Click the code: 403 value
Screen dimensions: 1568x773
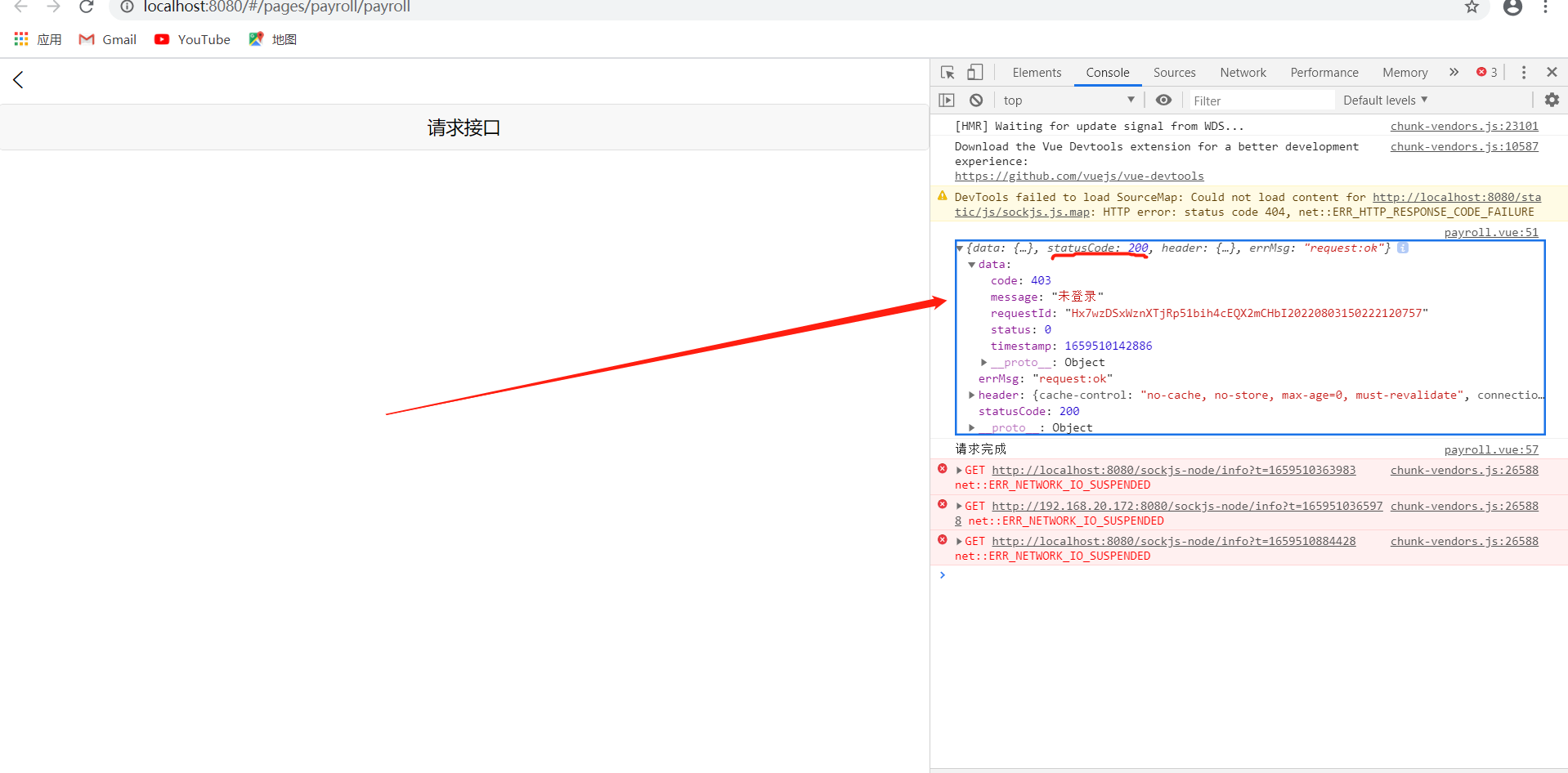tap(1041, 280)
